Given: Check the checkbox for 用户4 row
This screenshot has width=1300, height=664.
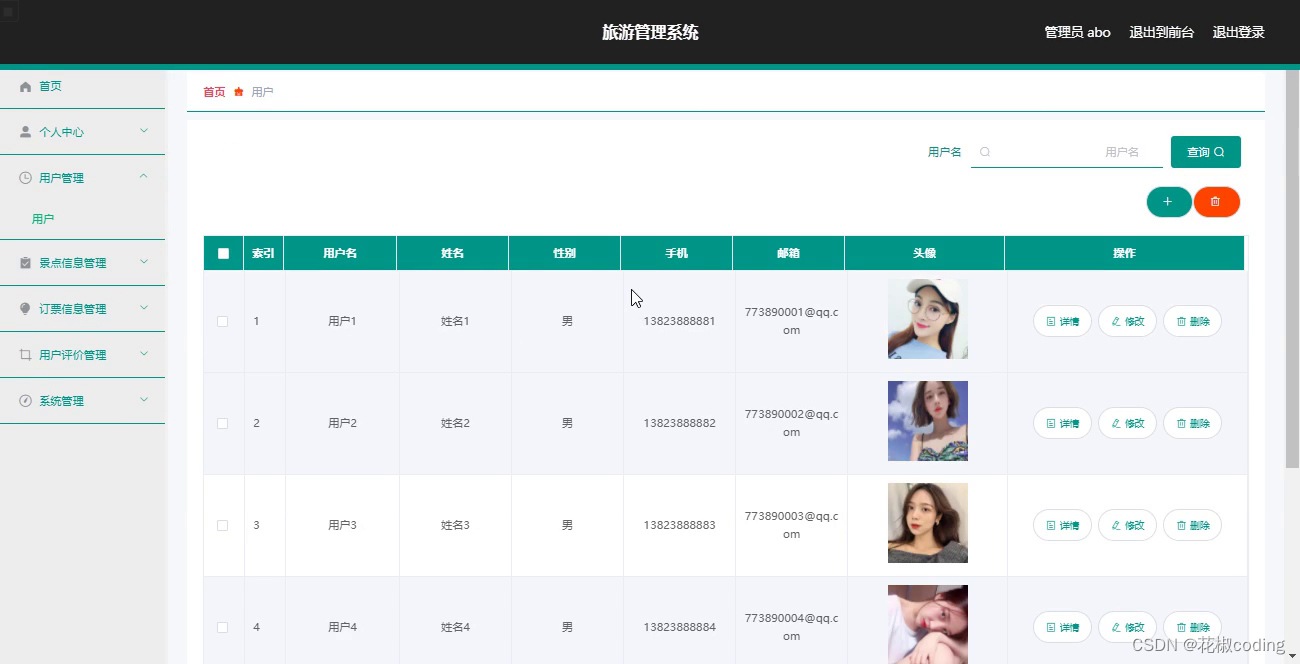Looking at the screenshot, I should [222, 628].
